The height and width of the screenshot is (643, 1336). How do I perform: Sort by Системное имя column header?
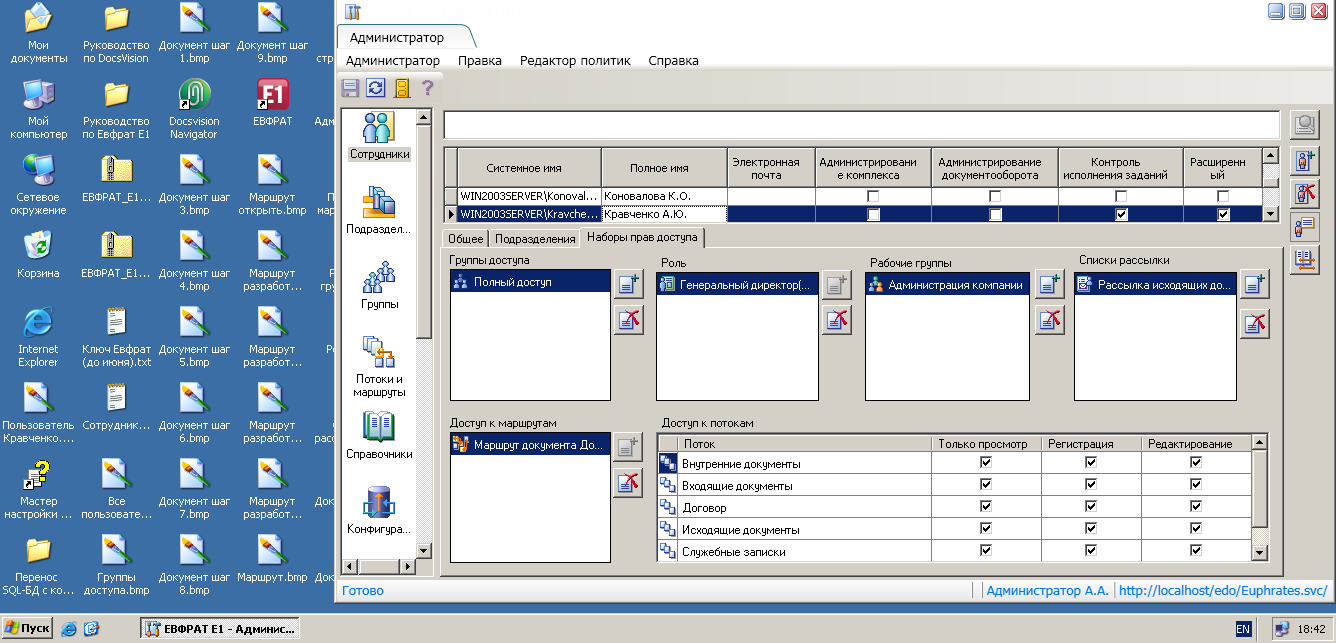[529, 168]
